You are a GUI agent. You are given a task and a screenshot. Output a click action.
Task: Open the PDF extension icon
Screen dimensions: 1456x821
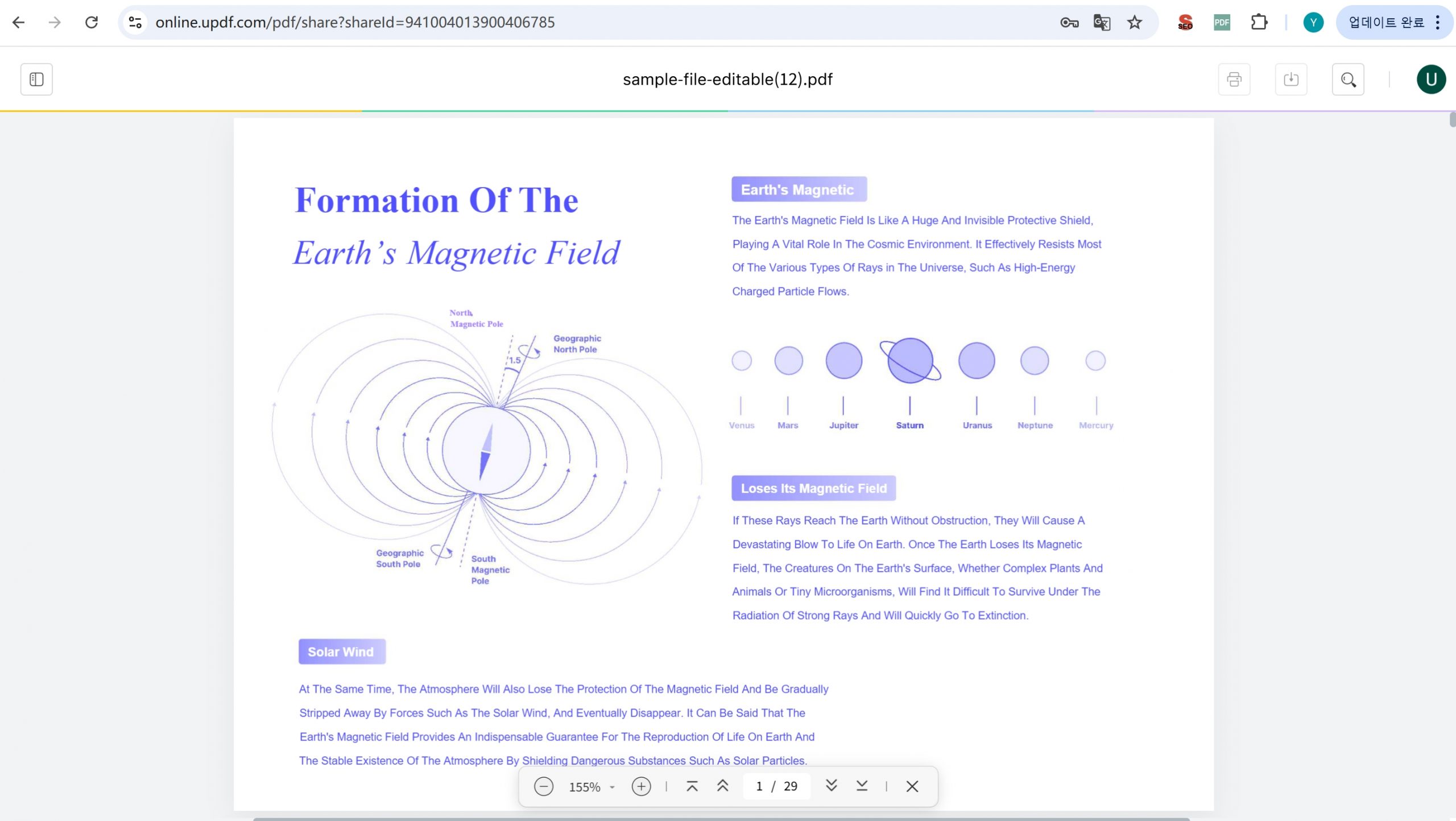1222,22
